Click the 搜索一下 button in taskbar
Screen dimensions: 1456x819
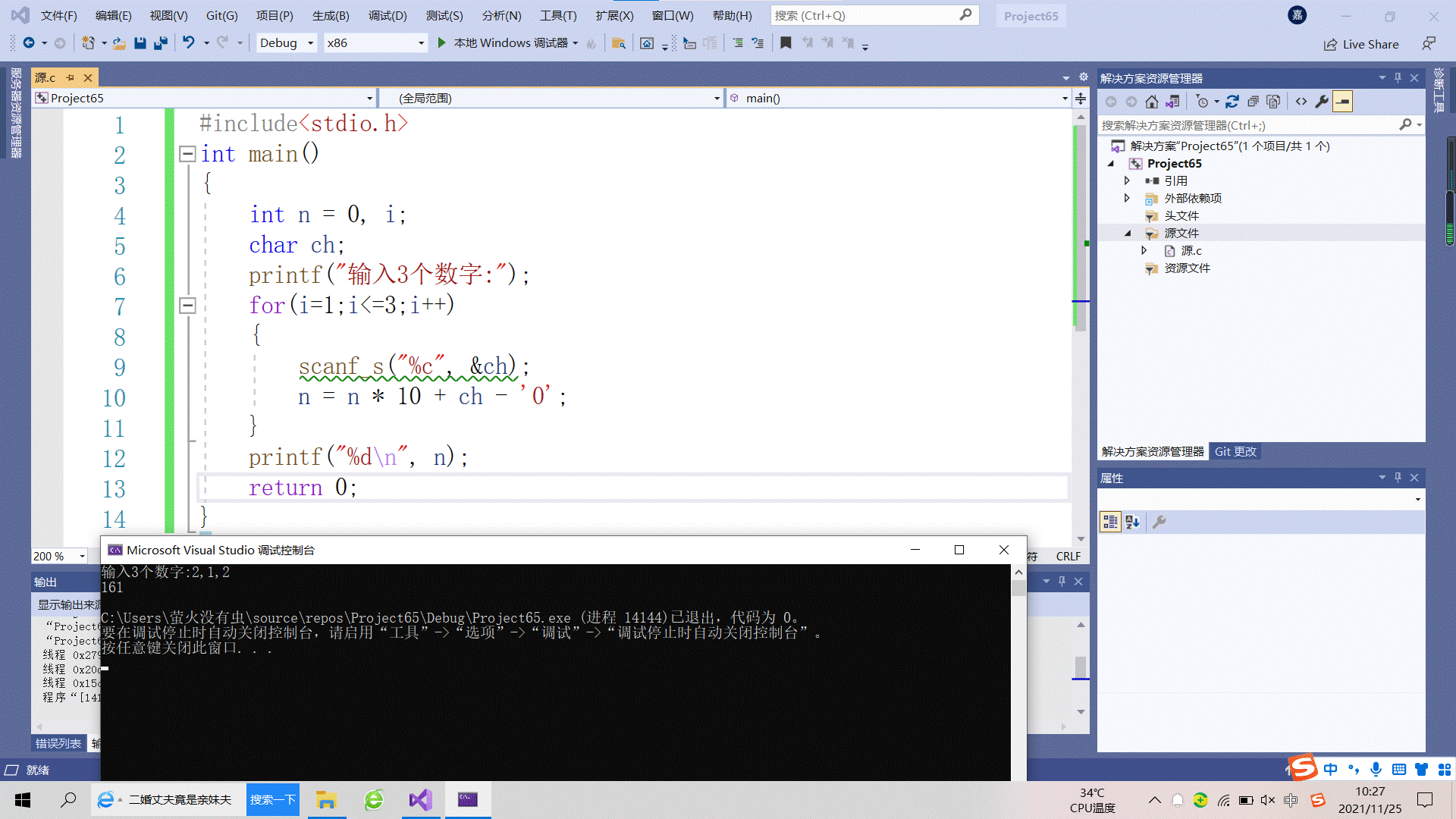273,800
